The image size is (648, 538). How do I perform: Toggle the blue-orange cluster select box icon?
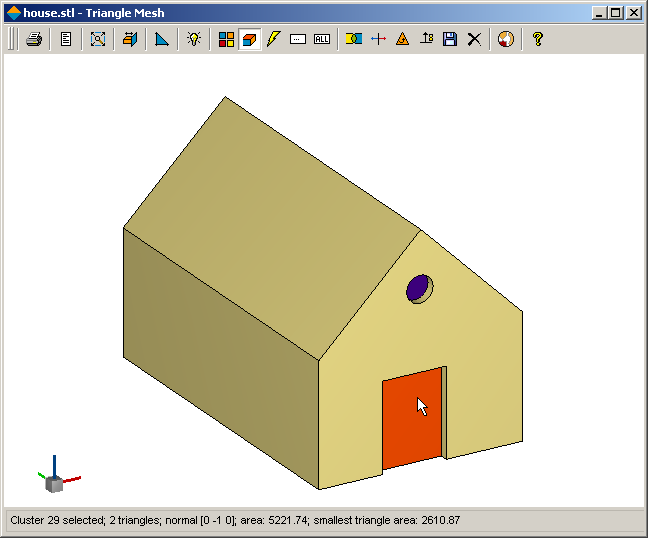pos(250,39)
